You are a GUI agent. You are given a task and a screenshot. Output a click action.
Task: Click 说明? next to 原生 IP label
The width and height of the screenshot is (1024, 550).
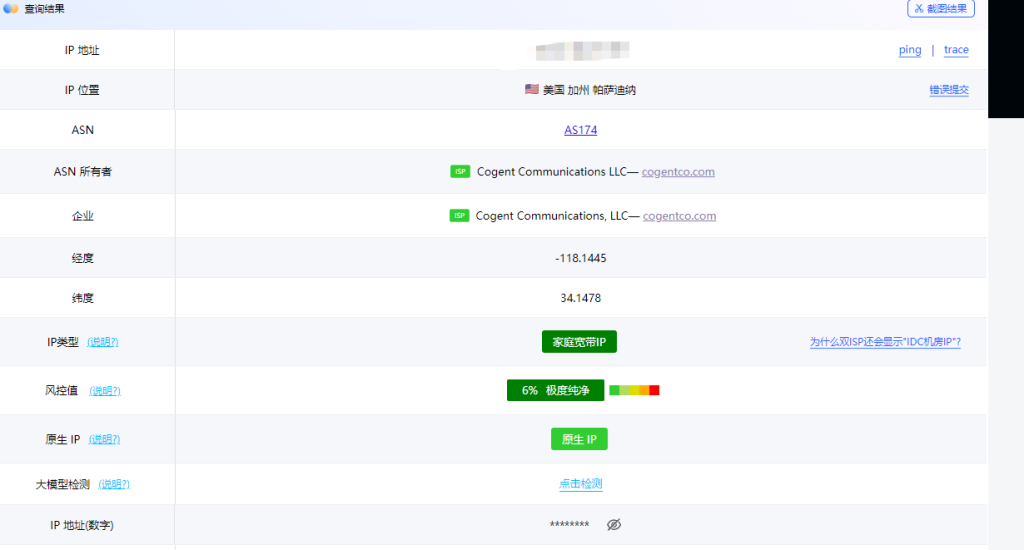[x=104, y=440]
